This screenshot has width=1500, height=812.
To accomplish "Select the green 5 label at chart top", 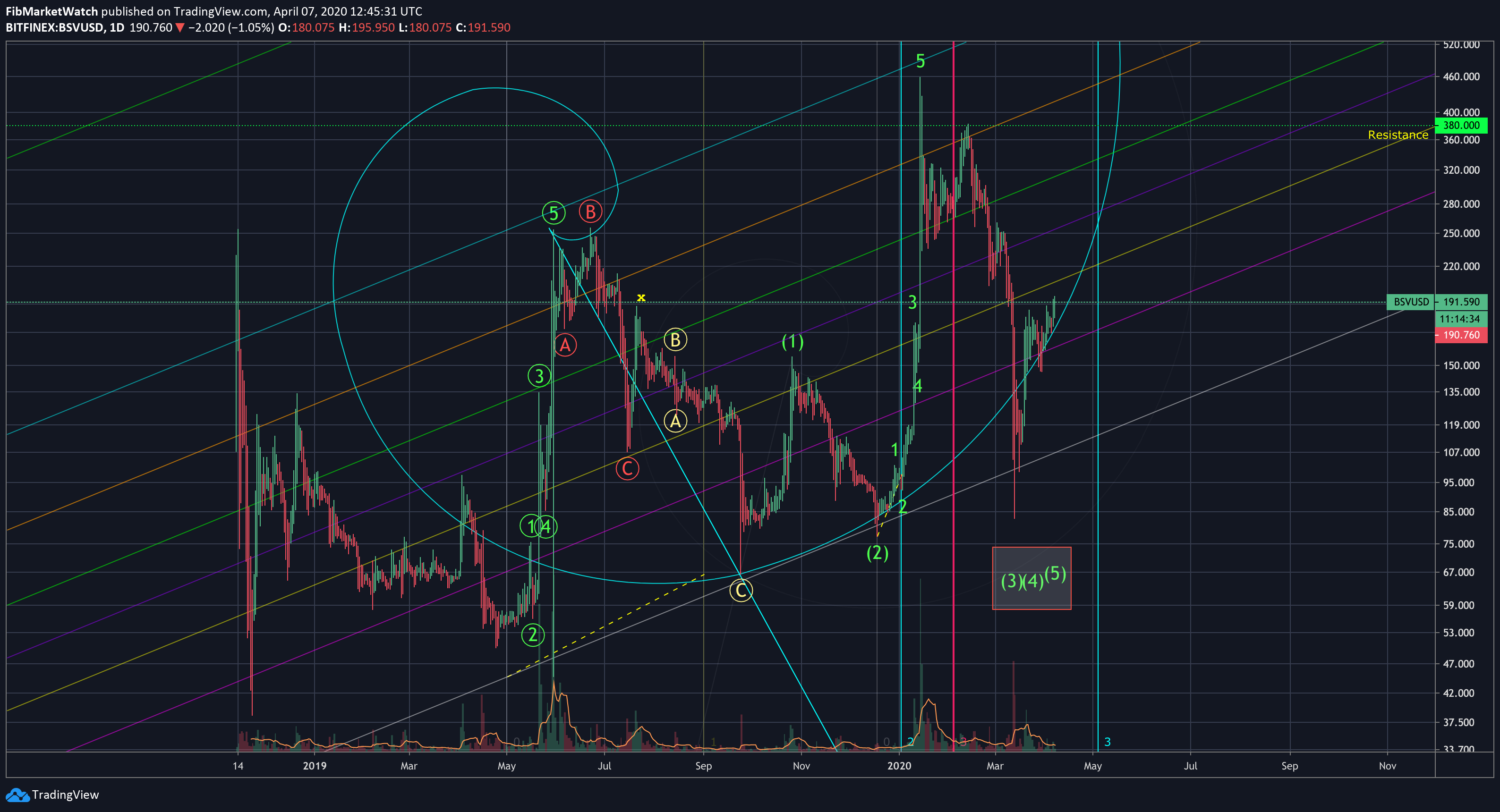I will [x=920, y=60].
